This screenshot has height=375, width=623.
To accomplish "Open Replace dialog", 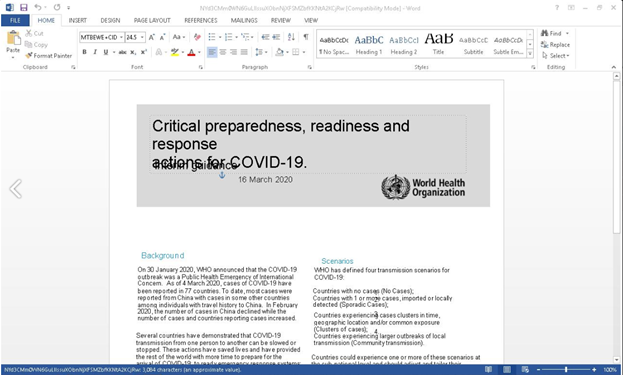I will 555,44.
